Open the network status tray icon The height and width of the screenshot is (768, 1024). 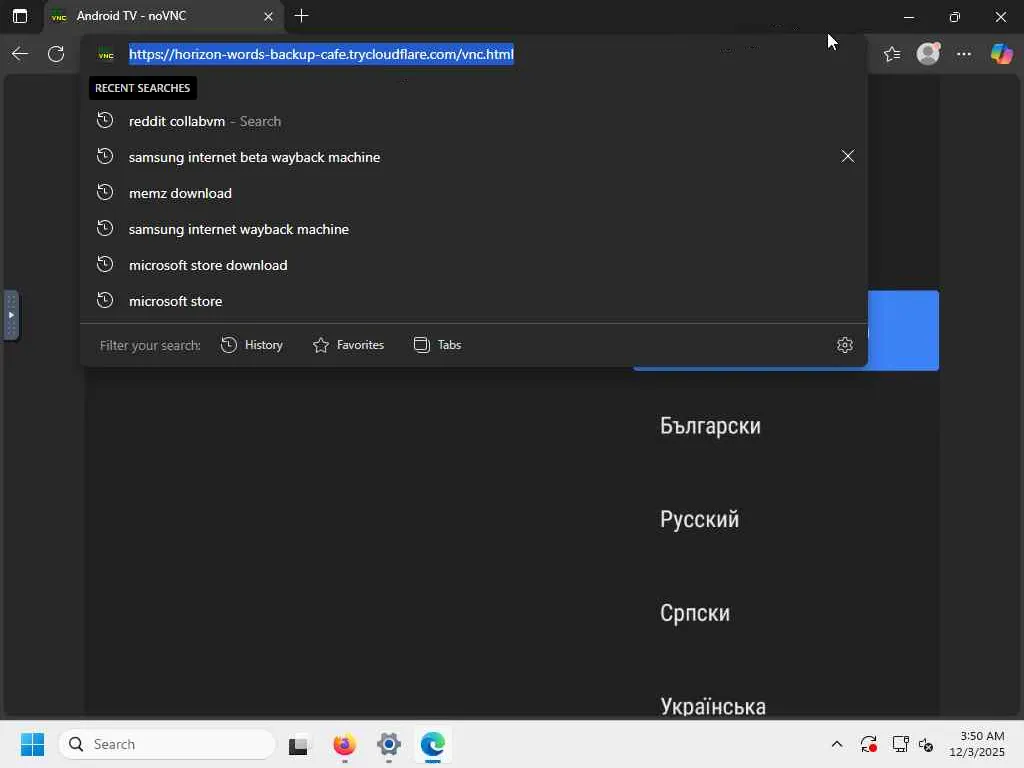point(900,744)
